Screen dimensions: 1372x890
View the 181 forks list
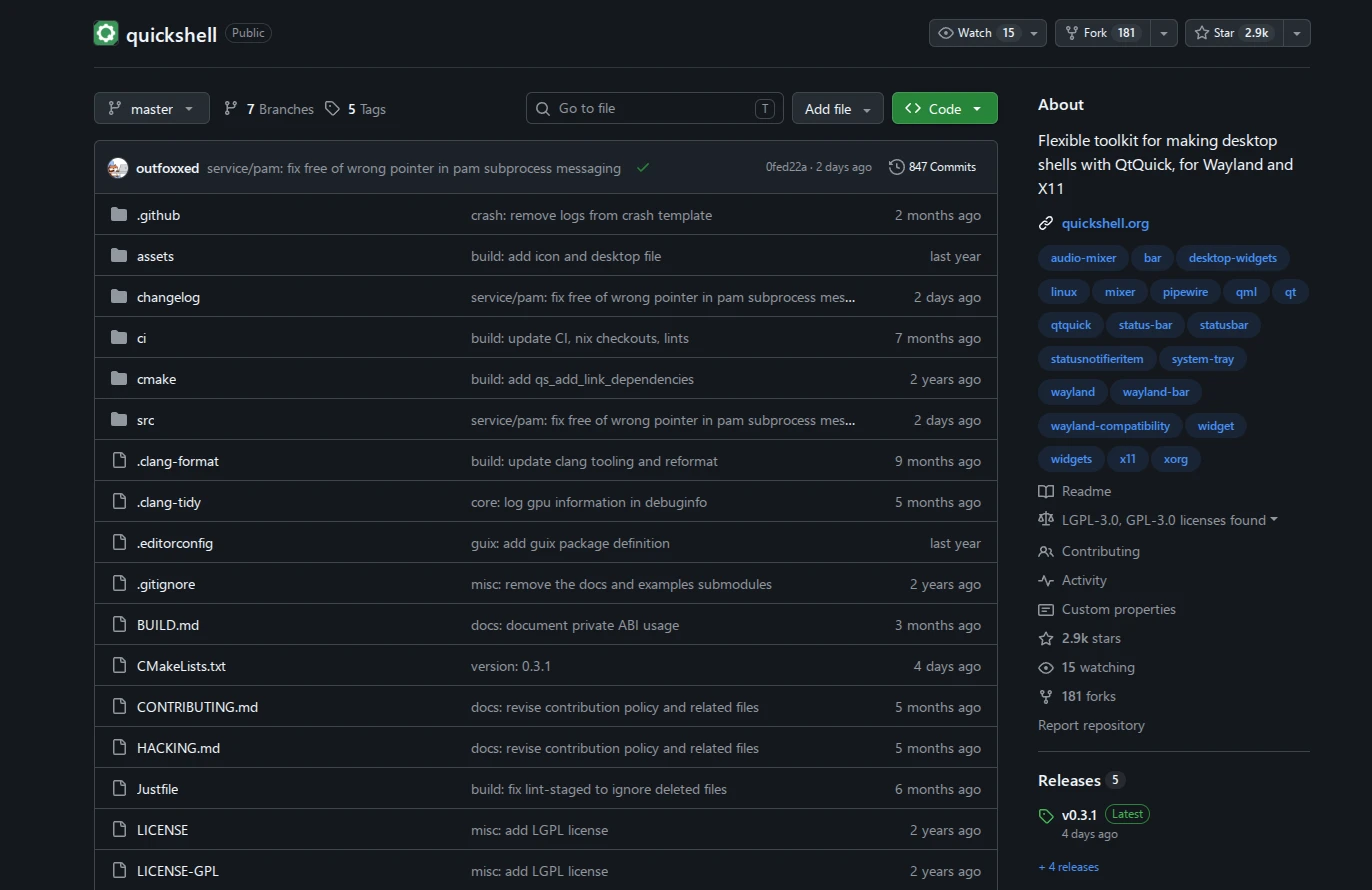coord(1088,696)
